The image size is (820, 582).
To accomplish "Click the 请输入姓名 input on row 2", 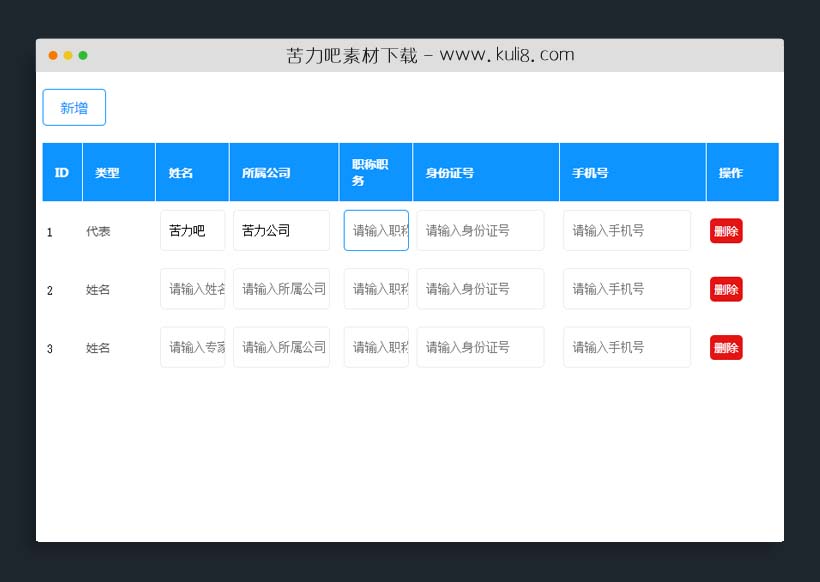I will (x=192, y=289).
